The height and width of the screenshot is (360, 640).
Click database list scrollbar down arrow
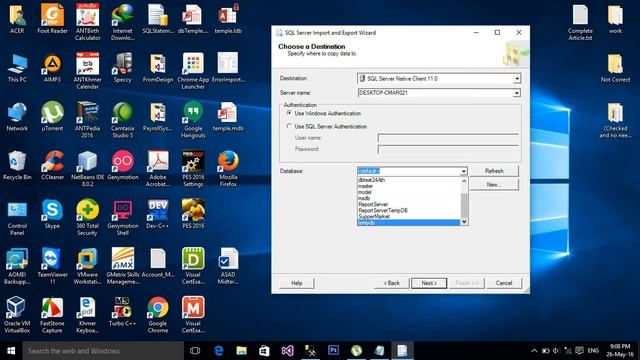(464, 222)
